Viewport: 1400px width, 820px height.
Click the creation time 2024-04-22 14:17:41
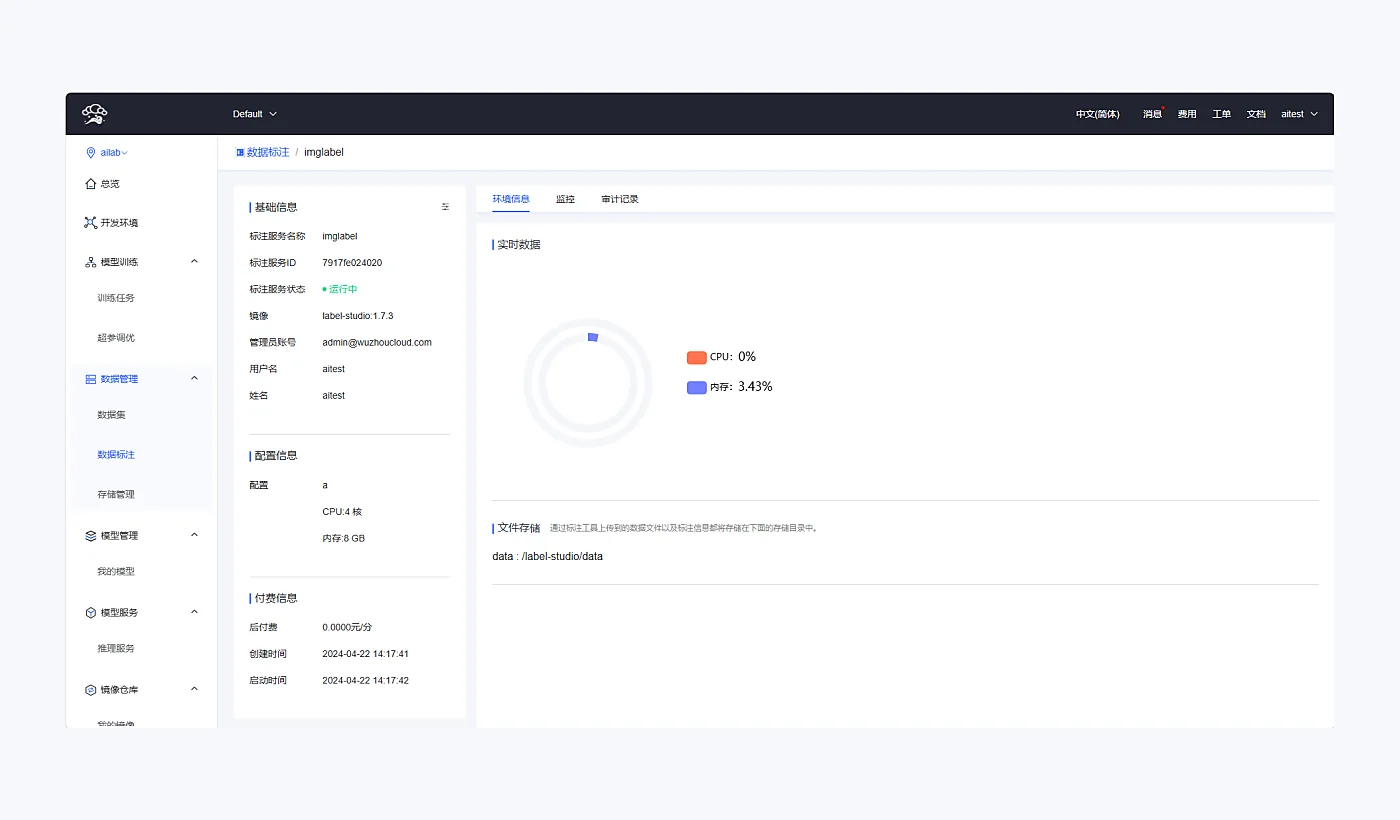click(x=365, y=654)
